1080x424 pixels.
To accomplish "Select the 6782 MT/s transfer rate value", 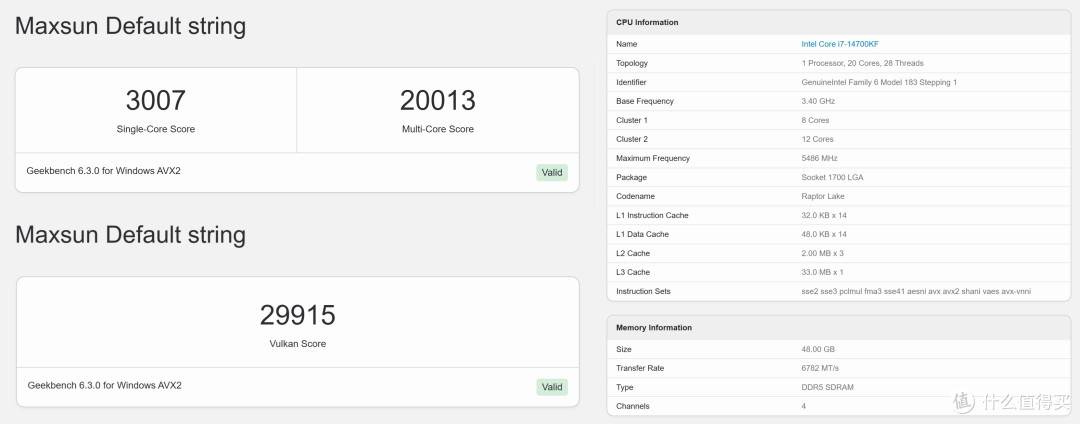I will (x=820, y=368).
